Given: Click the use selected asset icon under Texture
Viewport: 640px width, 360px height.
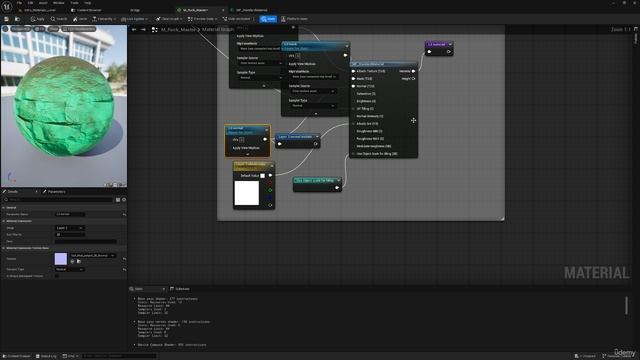Looking at the screenshot, I should click(x=73, y=262).
